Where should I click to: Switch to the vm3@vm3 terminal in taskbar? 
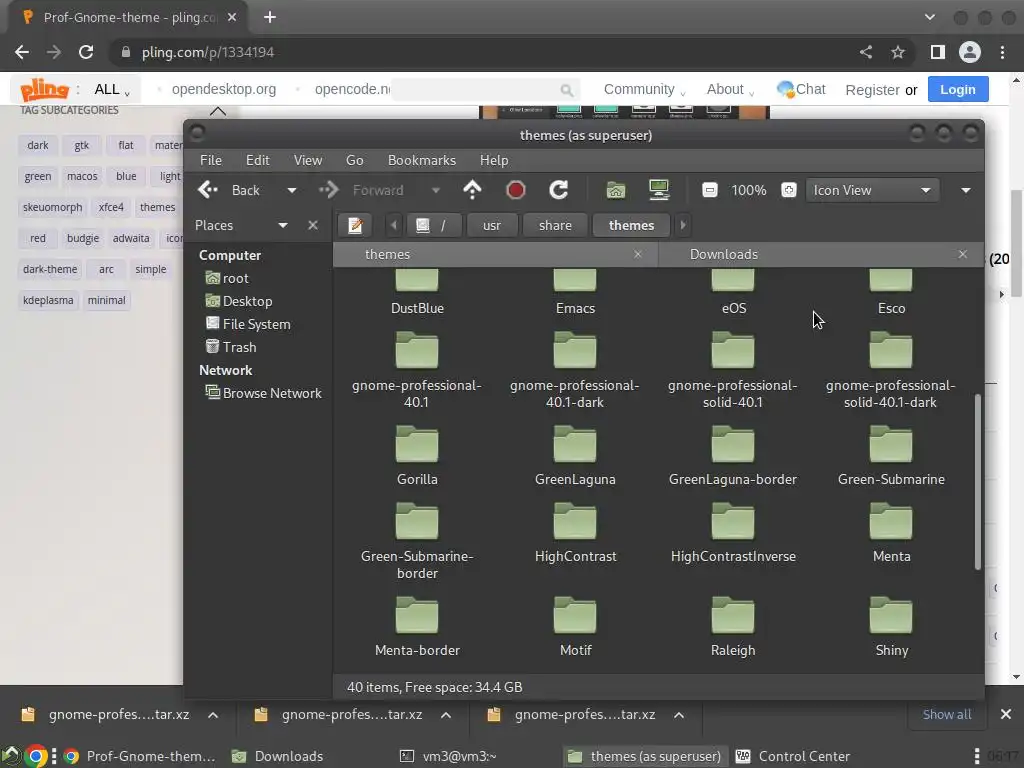coord(448,756)
